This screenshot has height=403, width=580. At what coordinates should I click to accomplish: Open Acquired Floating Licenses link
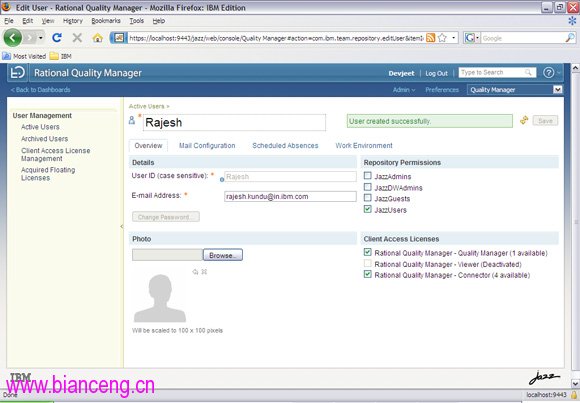pyautogui.click(x=48, y=174)
